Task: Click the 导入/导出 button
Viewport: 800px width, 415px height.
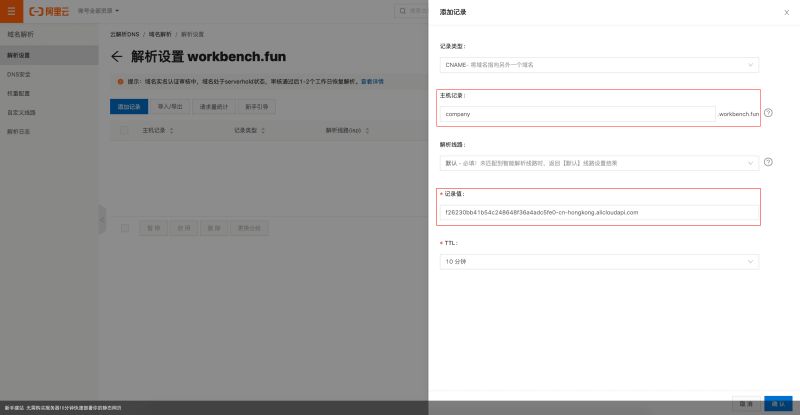Action: [170, 107]
